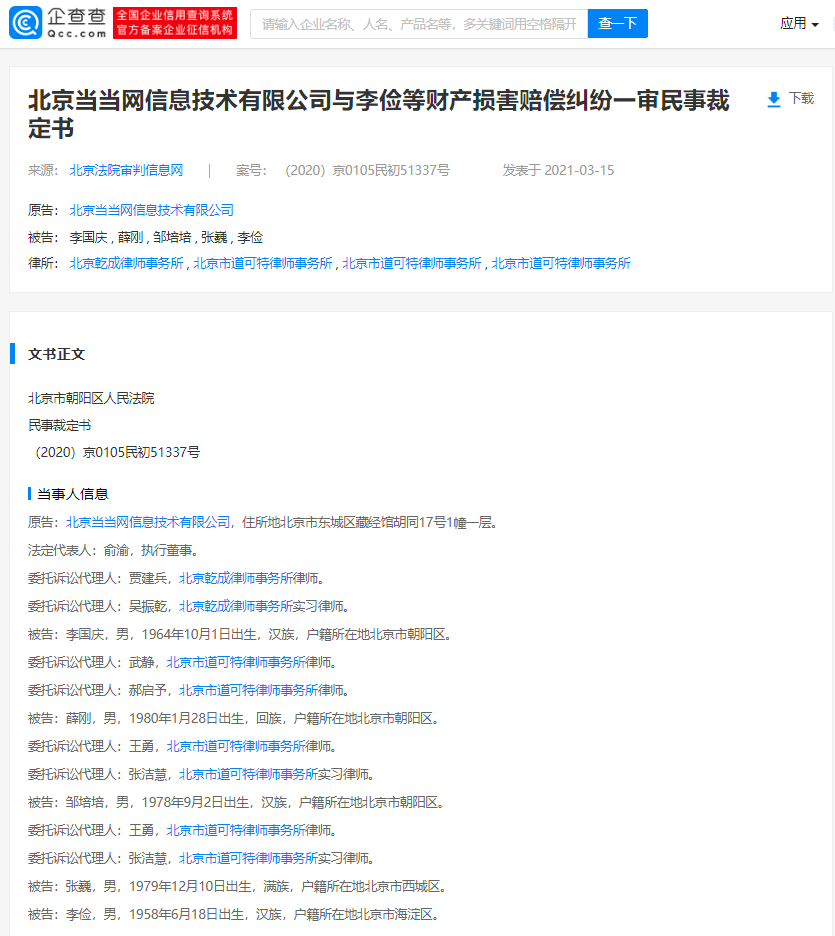Click defendant name 张巍 in 被告 summary row
Viewport: 835px width, 936px height.
tap(214, 238)
